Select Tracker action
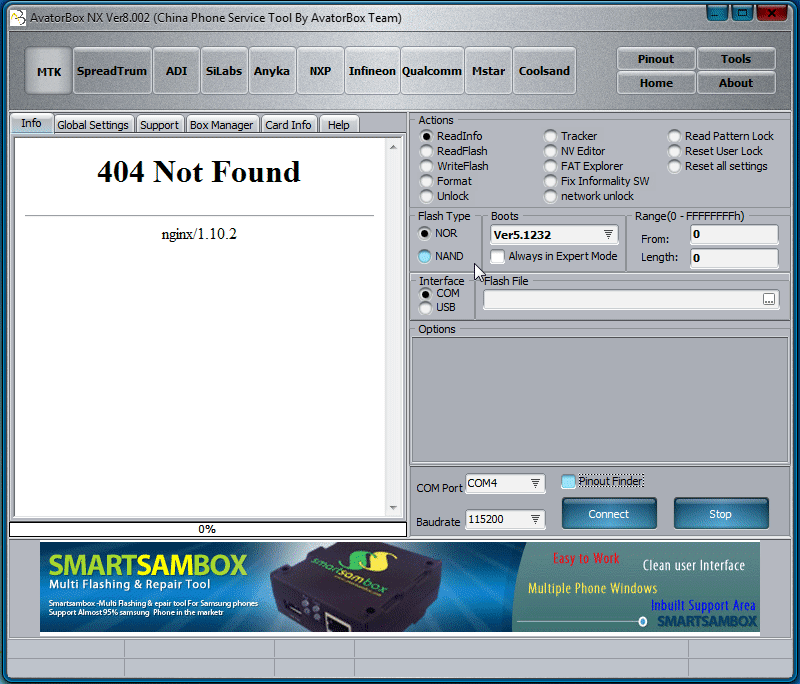 pyautogui.click(x=550, y=136)
